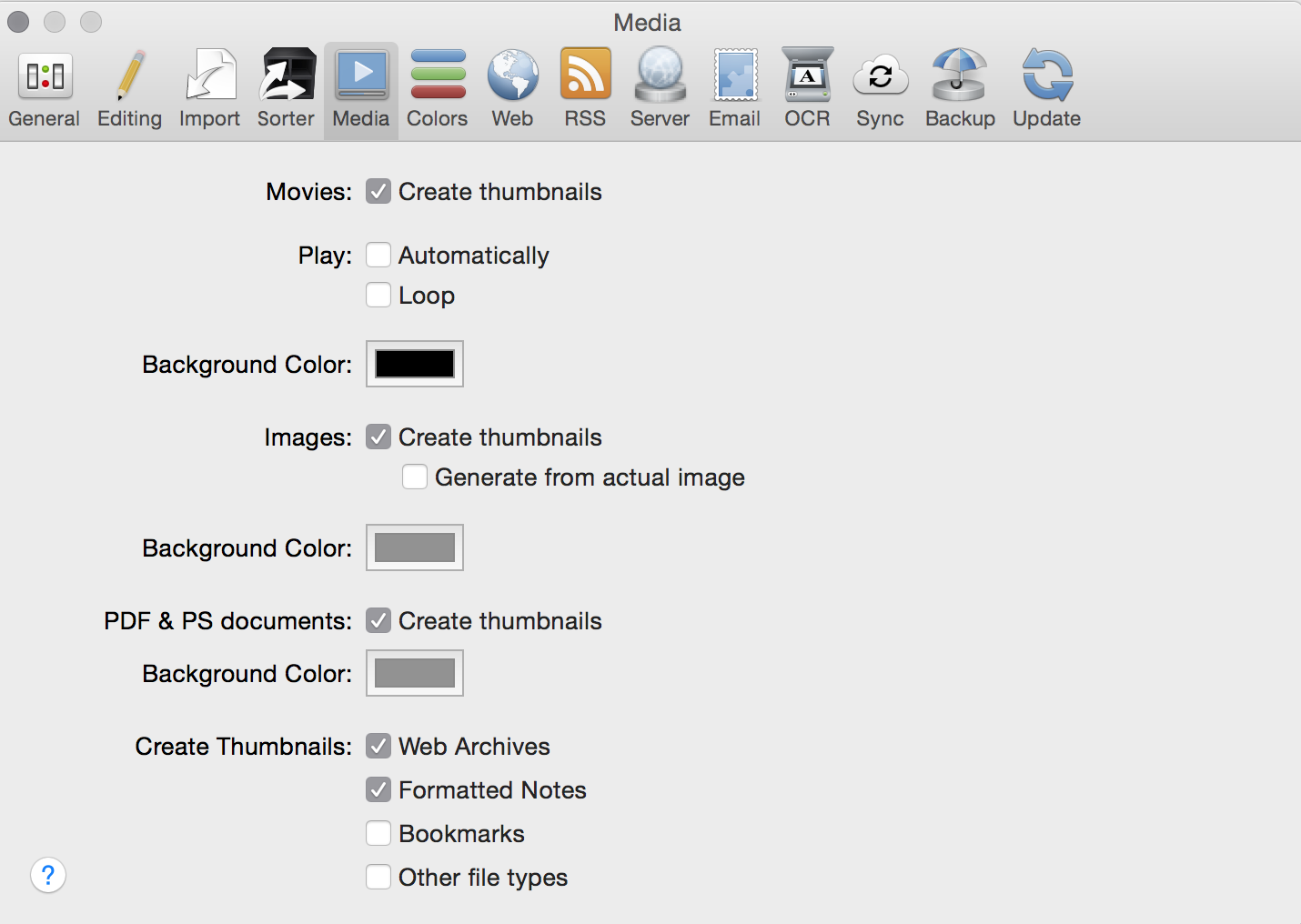Open the General preferences pane
This screenshot has width=1301, height=924.
[45, 89]
